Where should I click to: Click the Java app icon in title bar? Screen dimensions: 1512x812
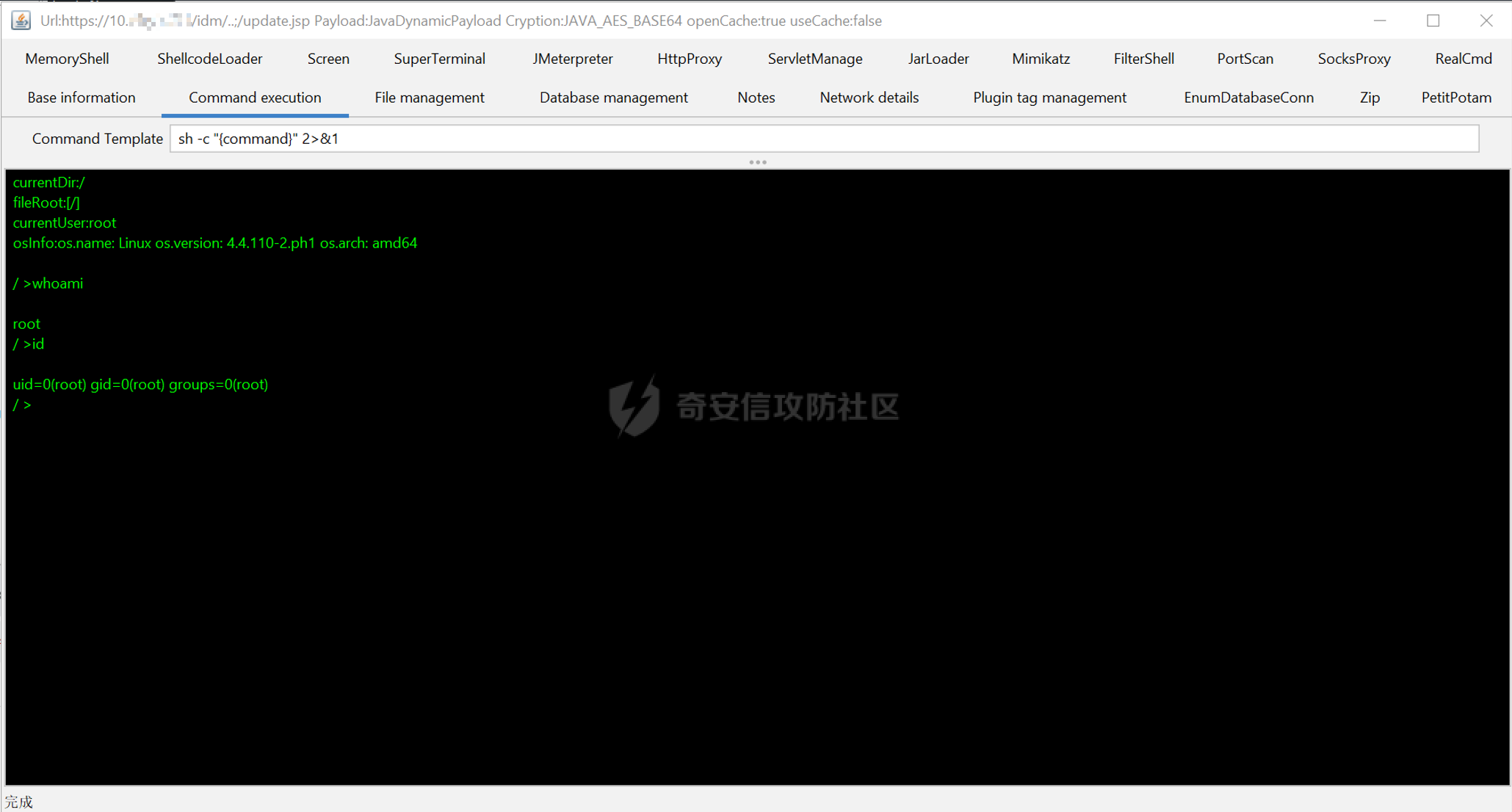21,20
